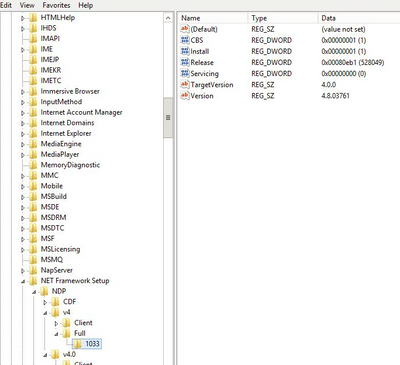Collapse the v4.0 key
400x365 pixels.
point(45,355)
